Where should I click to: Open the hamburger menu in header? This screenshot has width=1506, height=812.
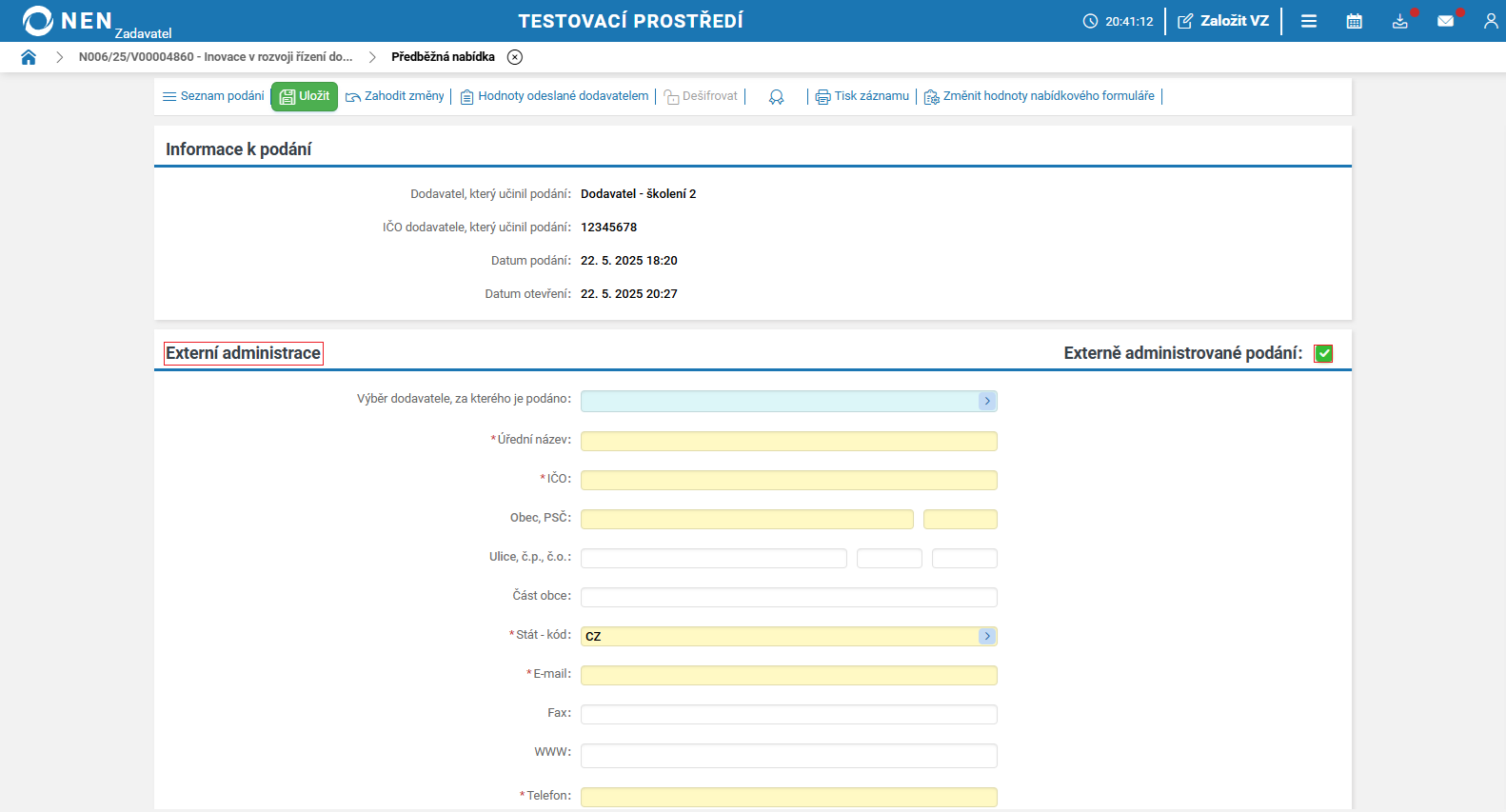1309,21
